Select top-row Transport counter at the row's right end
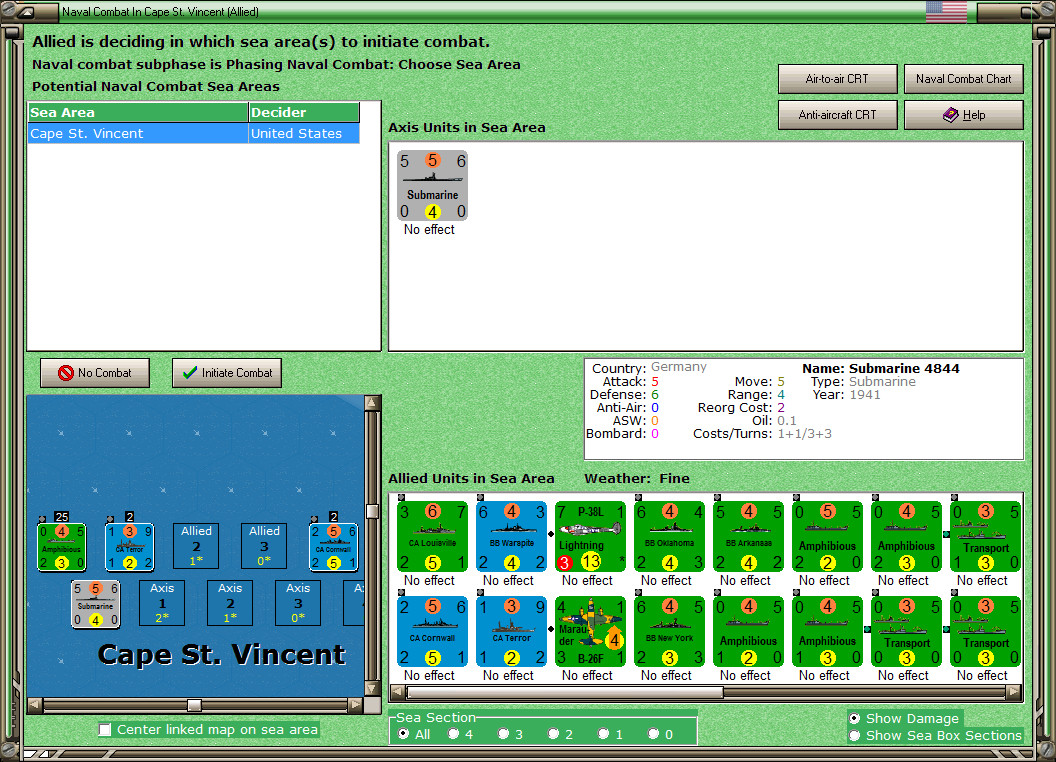Viewport: 1056px width, 762px height. coord(985,536)
